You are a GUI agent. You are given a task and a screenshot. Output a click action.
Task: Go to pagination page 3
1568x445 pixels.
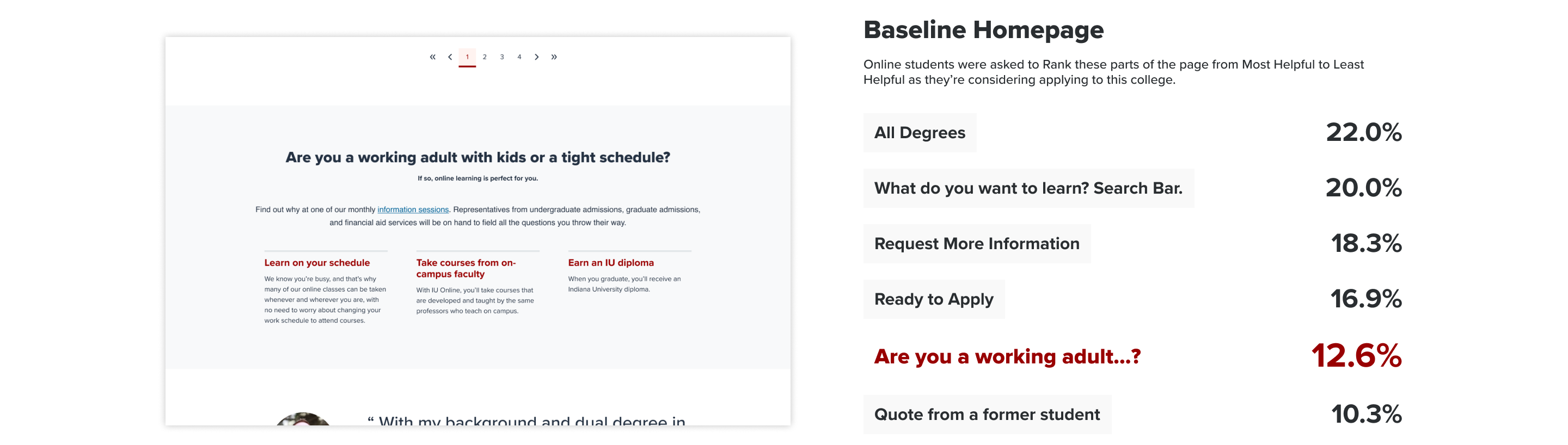pos(501,57)
